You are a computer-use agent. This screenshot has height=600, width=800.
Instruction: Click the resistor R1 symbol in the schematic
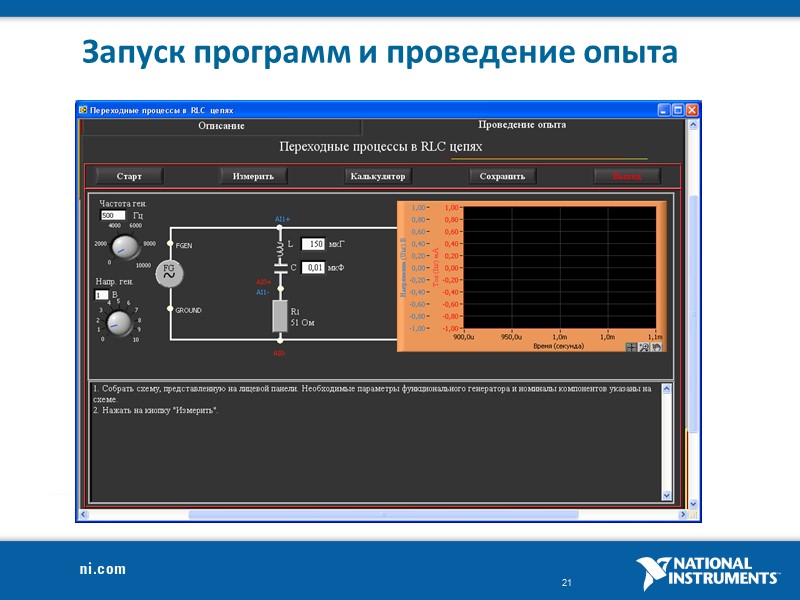tap(280, 317)
